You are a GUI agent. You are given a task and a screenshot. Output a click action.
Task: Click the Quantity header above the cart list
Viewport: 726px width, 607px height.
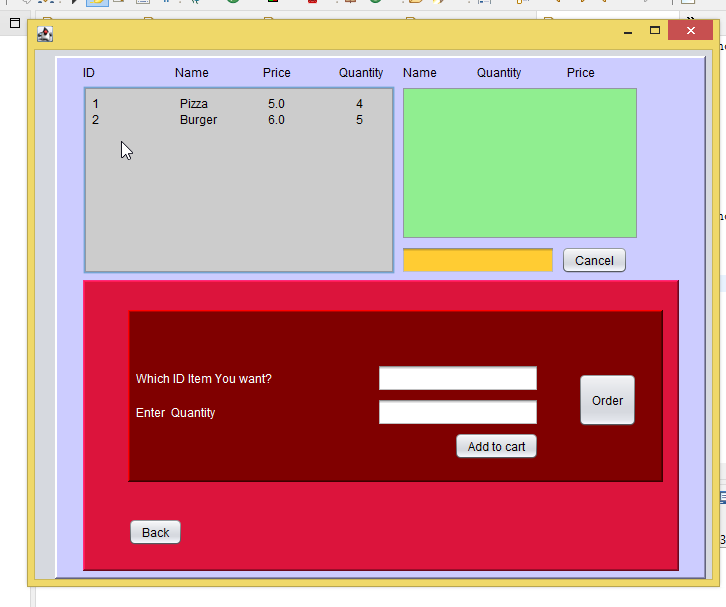499,73
